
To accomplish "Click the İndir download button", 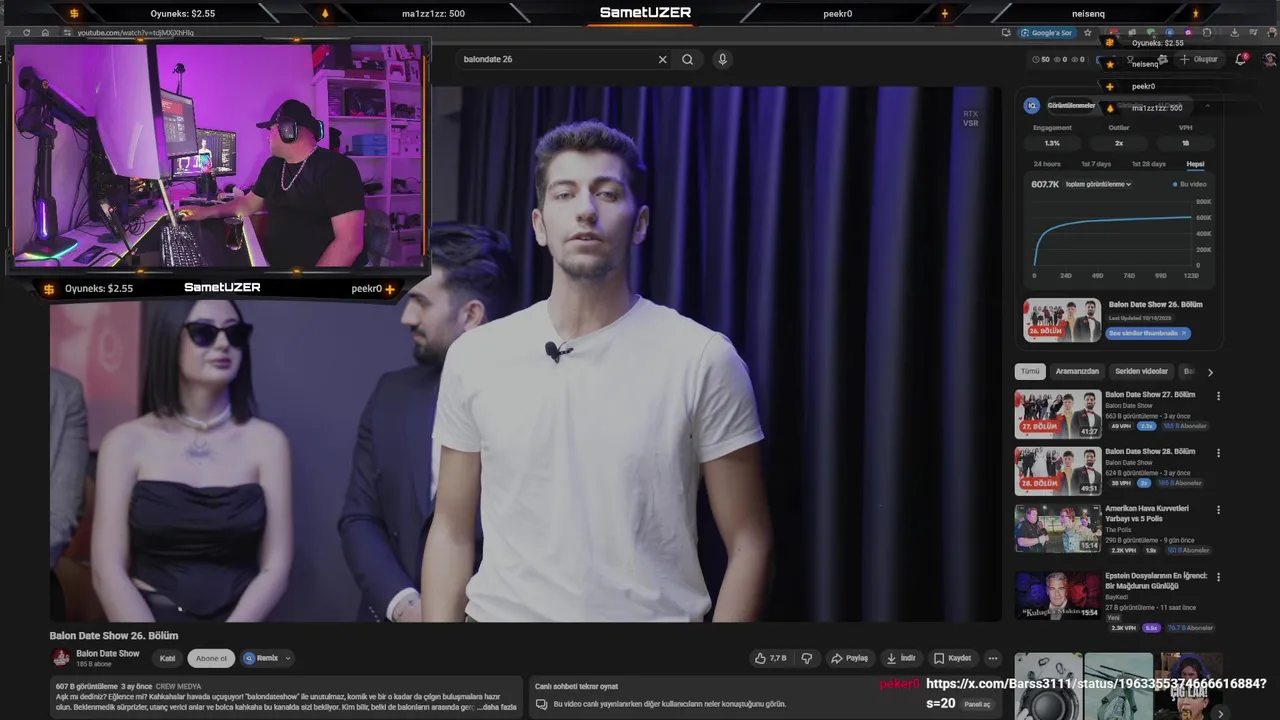I will click(x=900, y=658).
